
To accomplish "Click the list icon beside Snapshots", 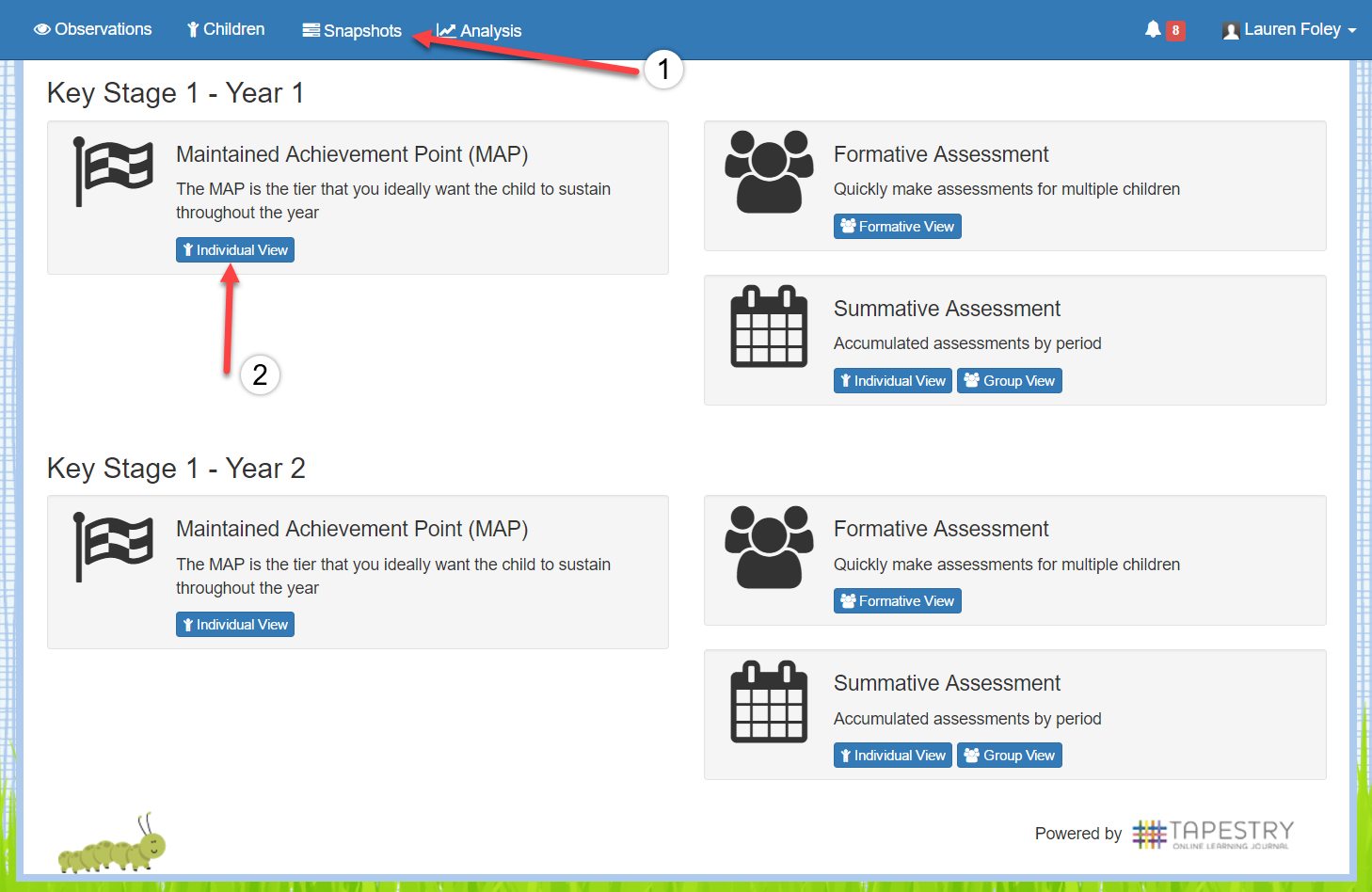I will [311, 30].
